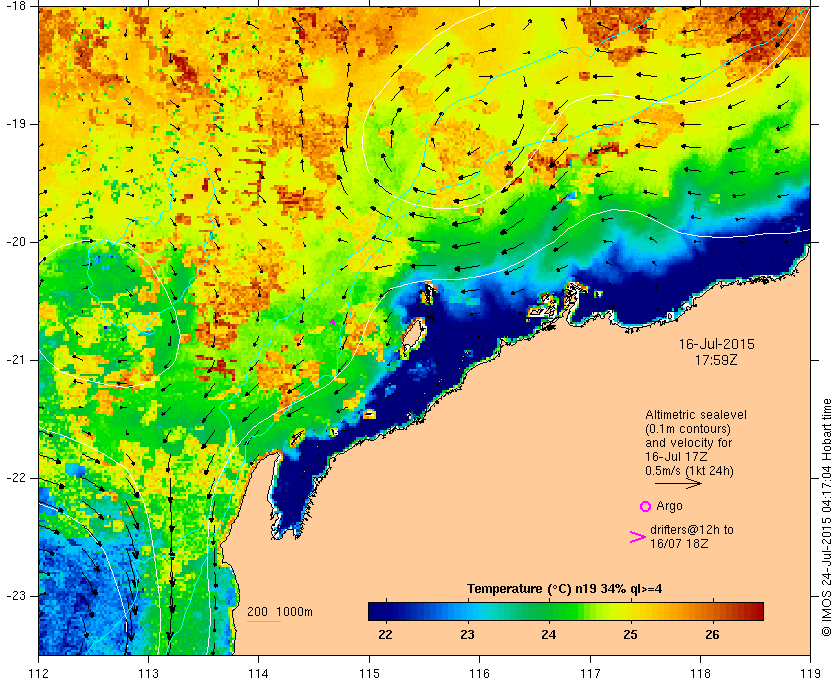Click the "Argo" legend label
Viewport: 840px width, 680px height.
click(669, 506)
